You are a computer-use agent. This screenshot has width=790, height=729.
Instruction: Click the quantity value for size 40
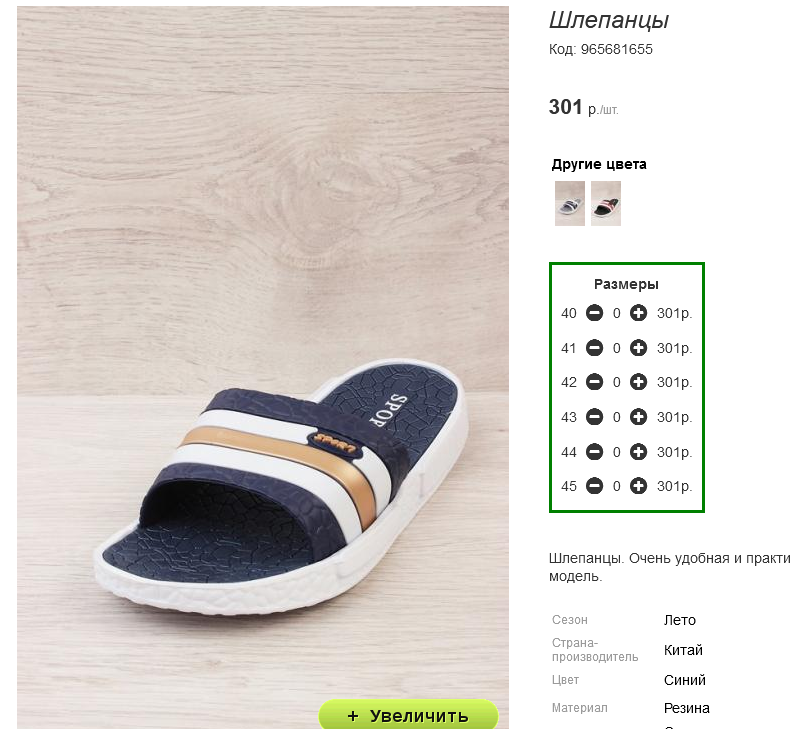click(617, 313)
